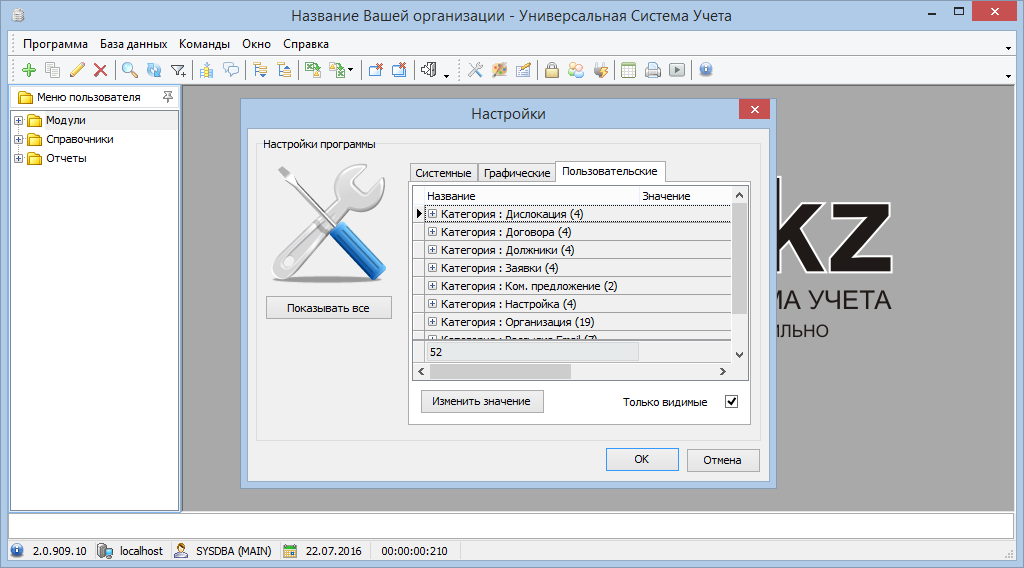Click the pencil Edit icon in toolbar
The width and height of the screenshot is (1024, 568).
(77, 70)
